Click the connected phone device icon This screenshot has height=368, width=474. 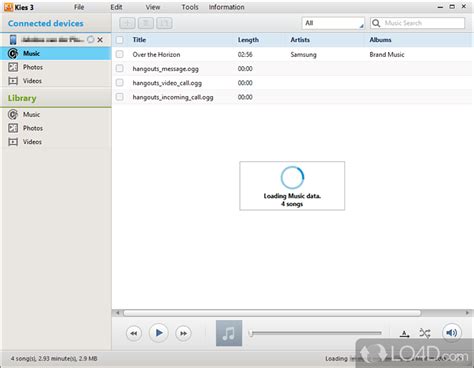[13, 40]
